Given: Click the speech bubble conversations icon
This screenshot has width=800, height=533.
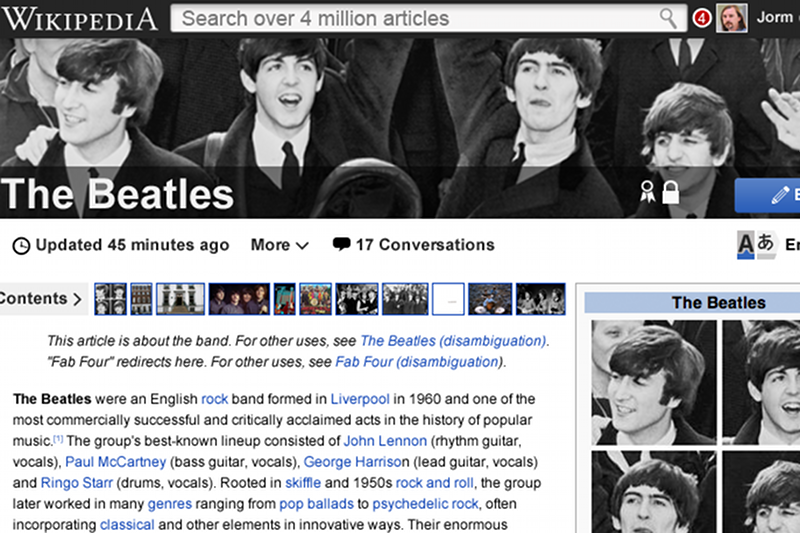Looking at the screenshot, I should (342, 244).
